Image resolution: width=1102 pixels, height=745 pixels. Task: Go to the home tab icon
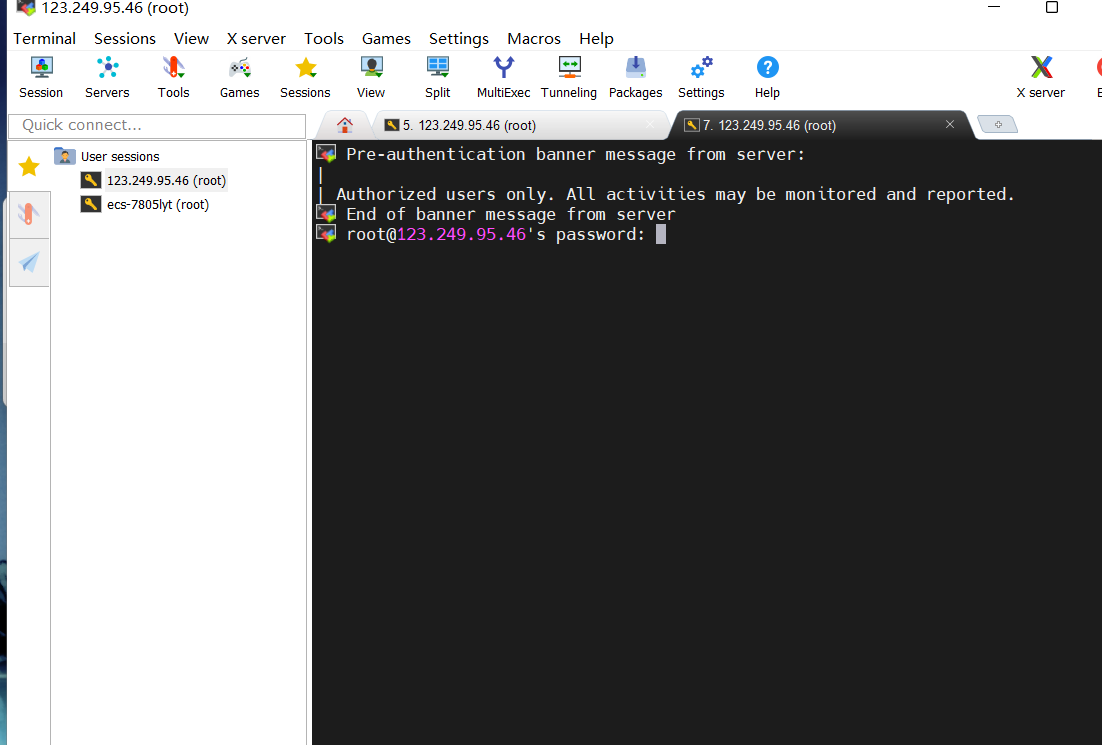pos(344,125)
